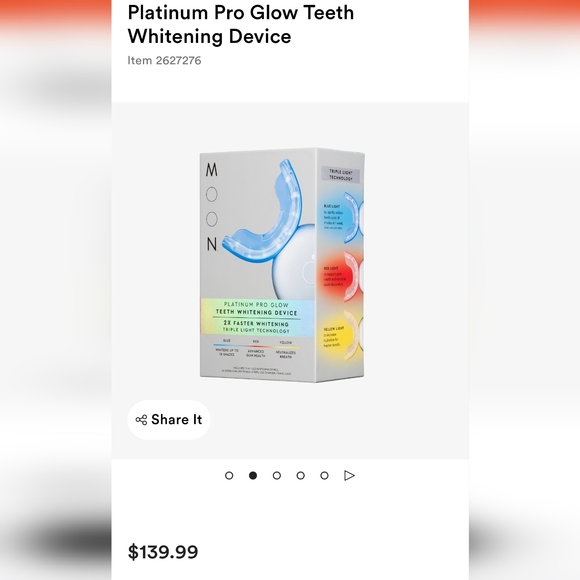
Task: Click the share icon beside Share It
Action: (141, 420)
